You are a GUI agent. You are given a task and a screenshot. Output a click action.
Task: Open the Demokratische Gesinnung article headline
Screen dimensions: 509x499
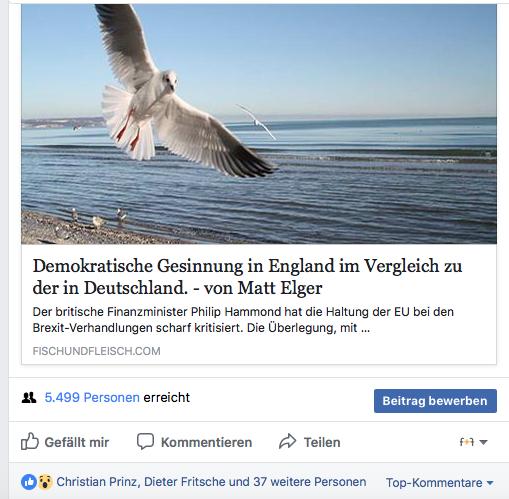247,276
